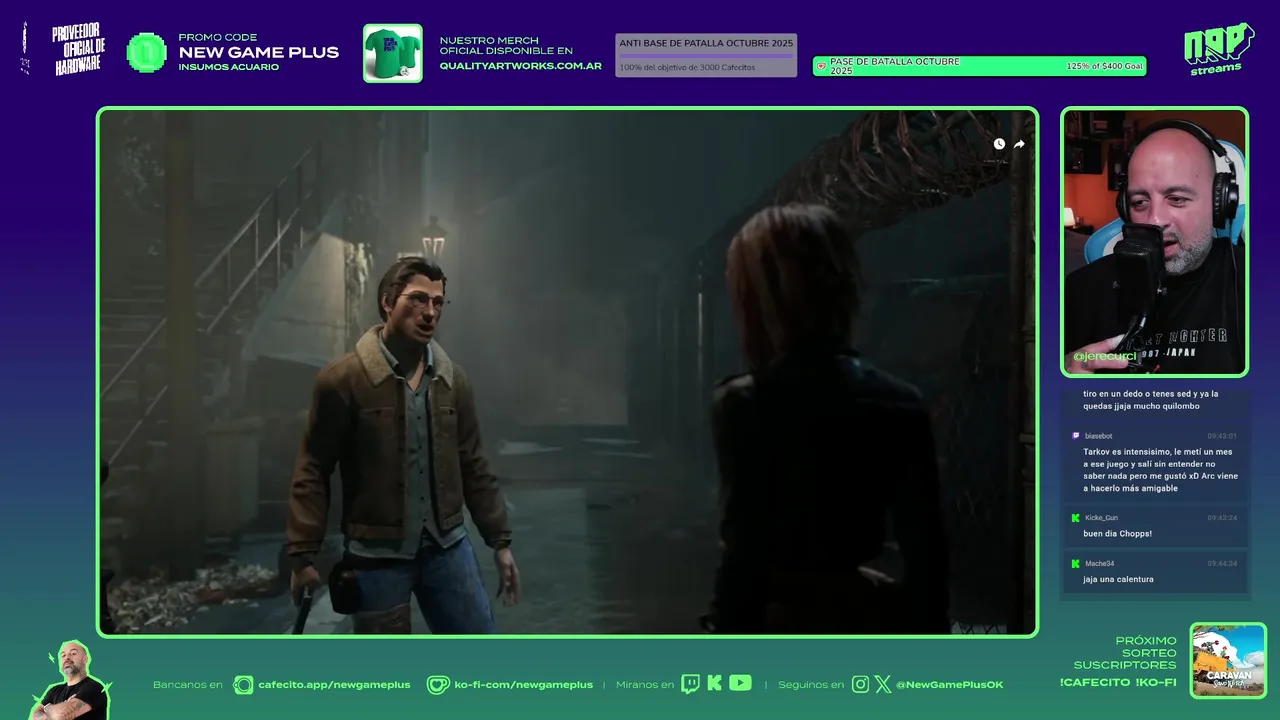The image size is (1280, 720).
Task: Click the Pase de Batalla Octubre progress bar
Action: coord(979,67)
